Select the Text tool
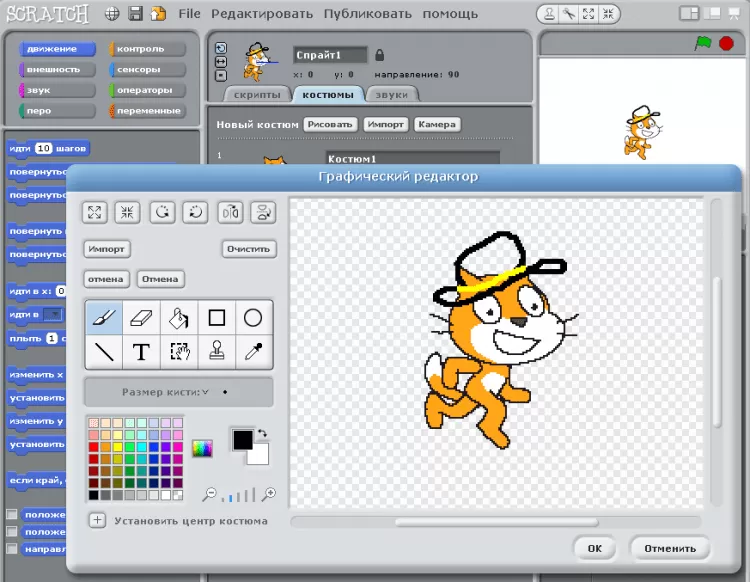The height and width of the screenshot is (582, 750). click(141, 352)
